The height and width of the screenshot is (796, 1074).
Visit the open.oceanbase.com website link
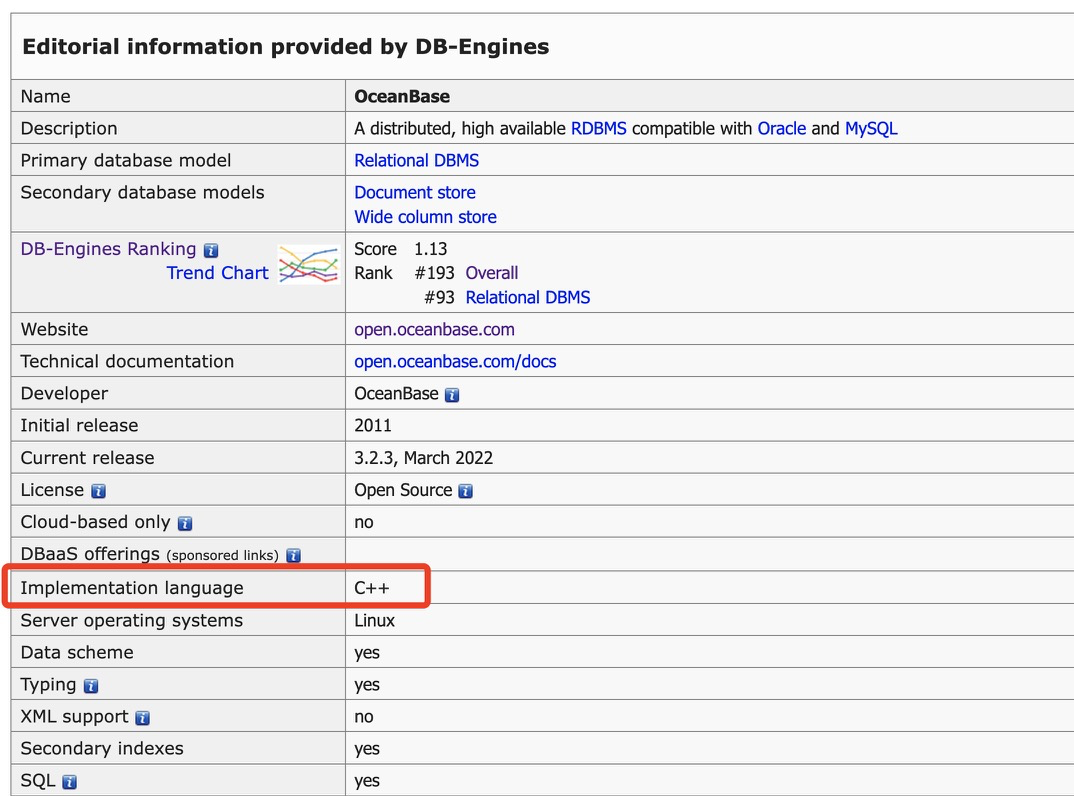pyautogui.click(x=434, y=329)
